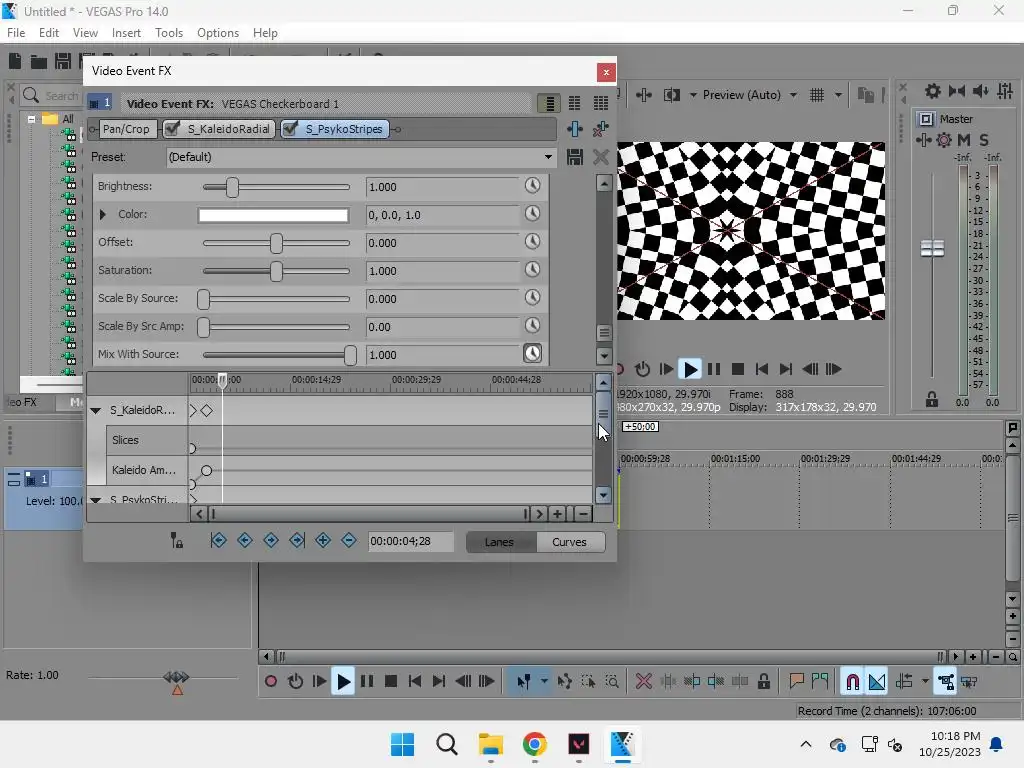Toggle the S_PsykoStripes effect checkbox
1024x768 pixels.
(x=291, y=129)
